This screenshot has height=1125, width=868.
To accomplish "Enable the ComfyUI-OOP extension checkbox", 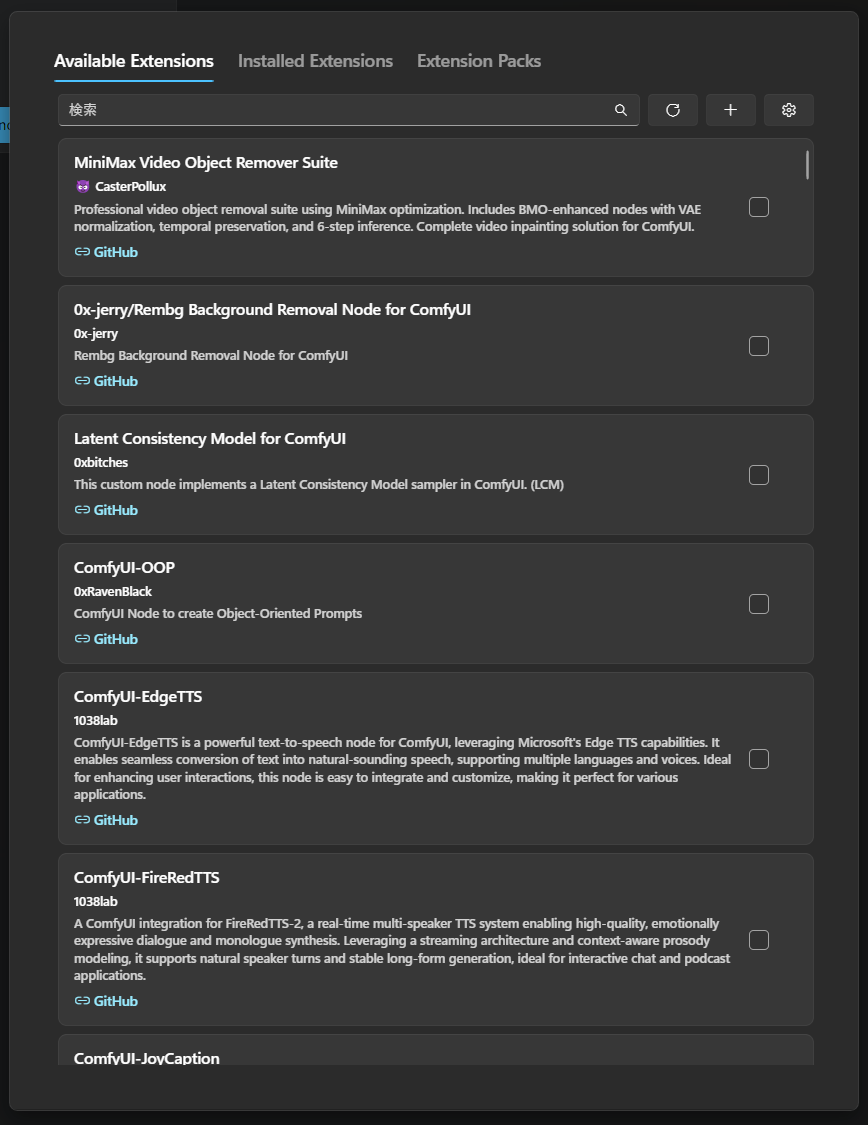I will 759,604.
